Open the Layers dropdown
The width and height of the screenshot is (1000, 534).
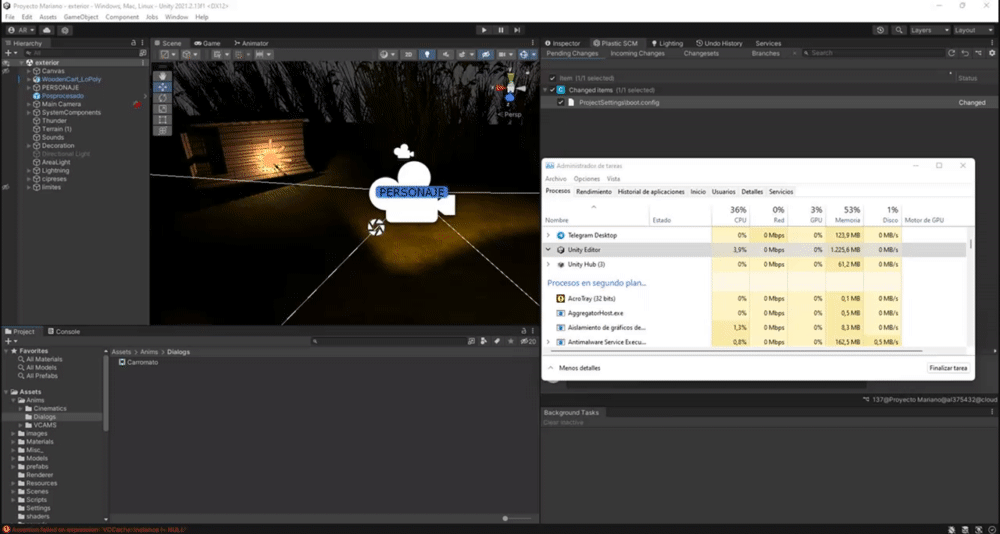(x=927, y=30)
